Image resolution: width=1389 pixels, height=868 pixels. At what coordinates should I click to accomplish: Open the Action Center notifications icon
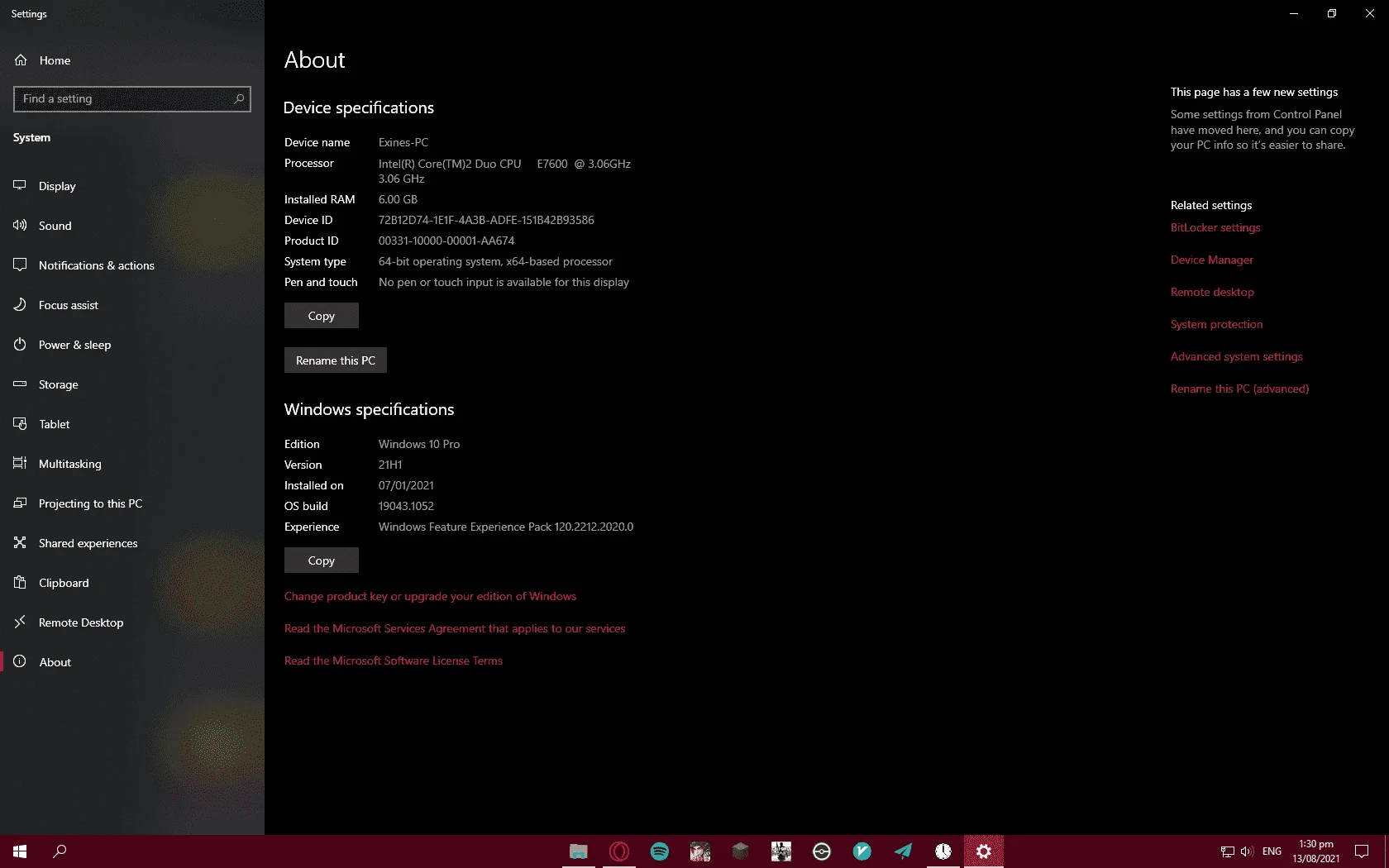(x=1362, y=851)
